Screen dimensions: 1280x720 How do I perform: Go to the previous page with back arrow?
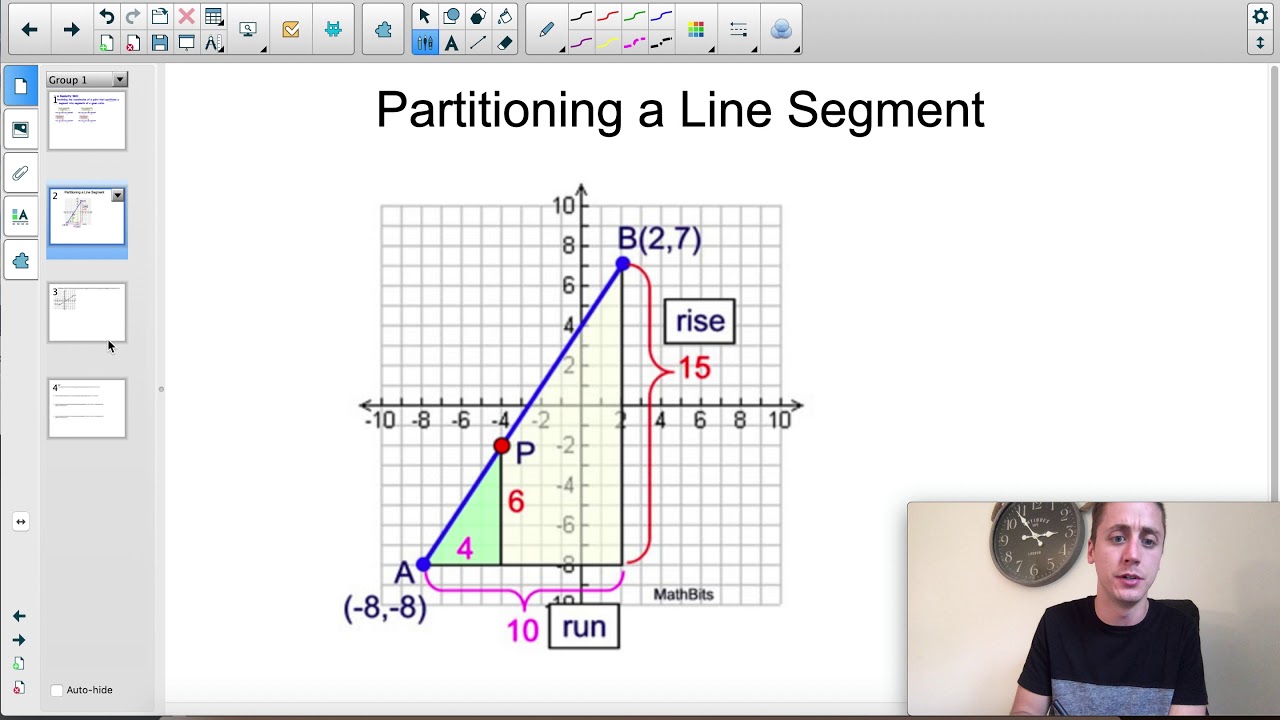pos(30,30)
